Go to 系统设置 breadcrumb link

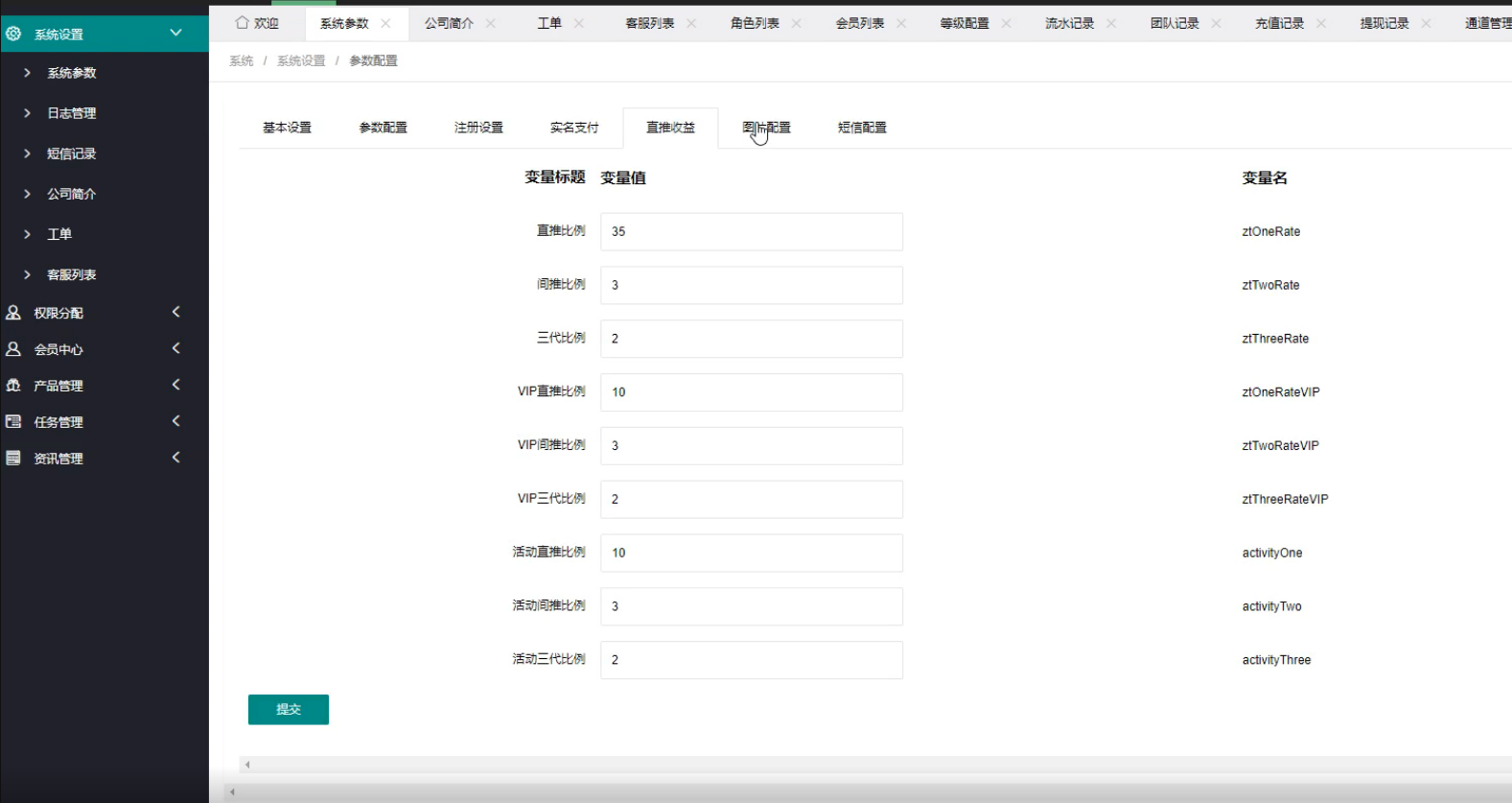point(301,60)
